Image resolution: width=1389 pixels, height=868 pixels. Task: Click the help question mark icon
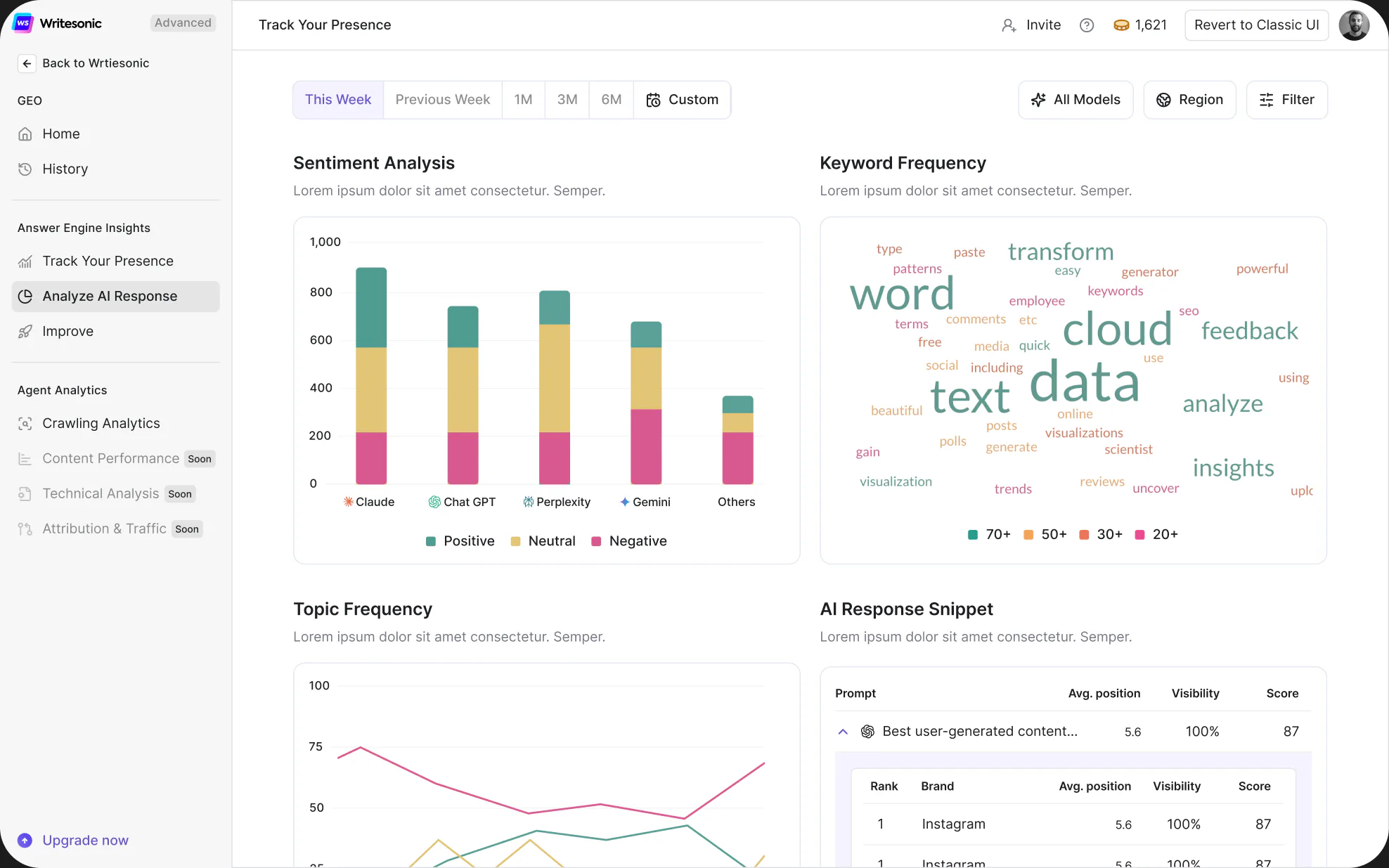[x=1087, y=25]
